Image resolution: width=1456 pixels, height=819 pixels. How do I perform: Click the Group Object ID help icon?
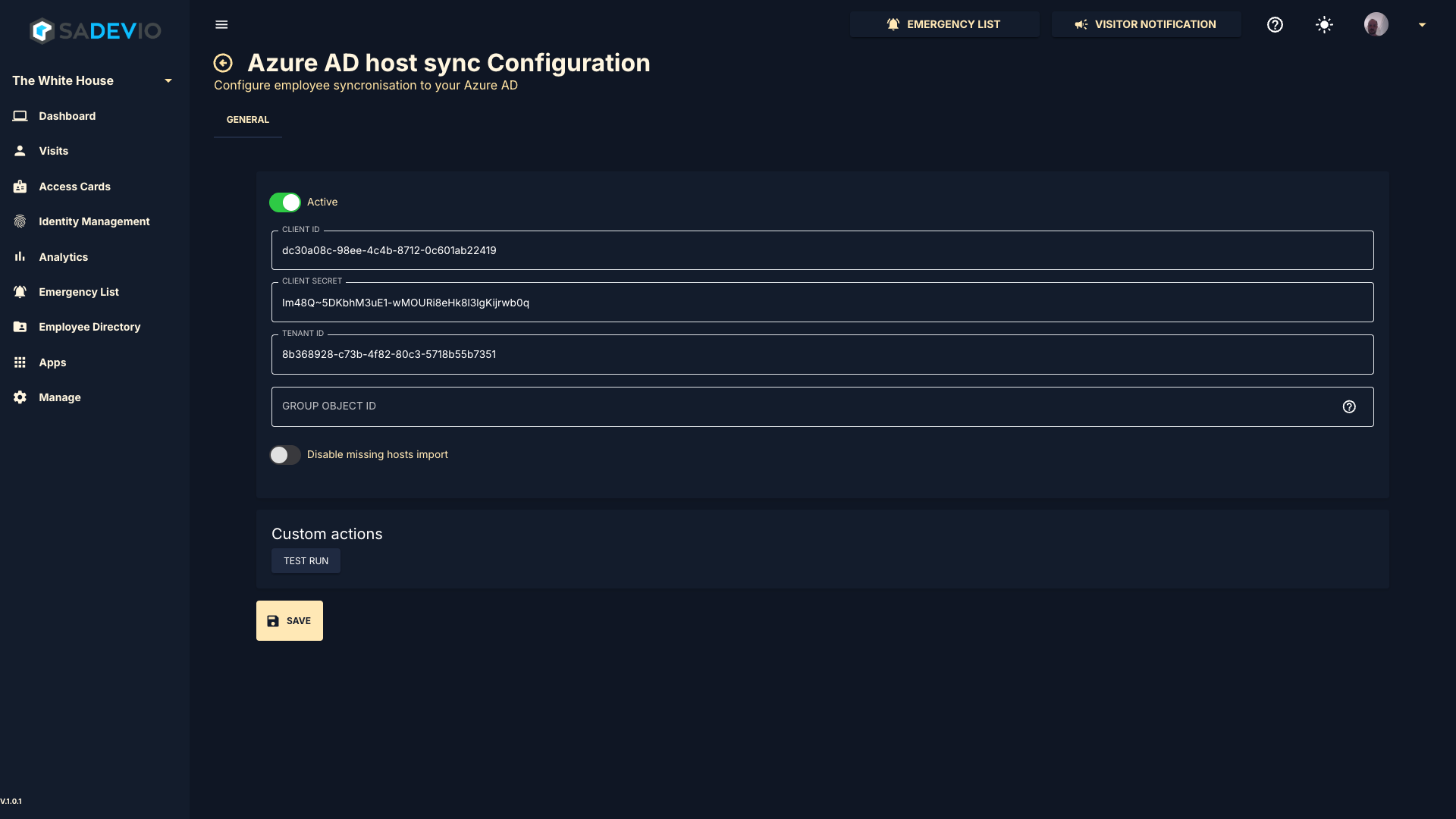click(1349, 407)
